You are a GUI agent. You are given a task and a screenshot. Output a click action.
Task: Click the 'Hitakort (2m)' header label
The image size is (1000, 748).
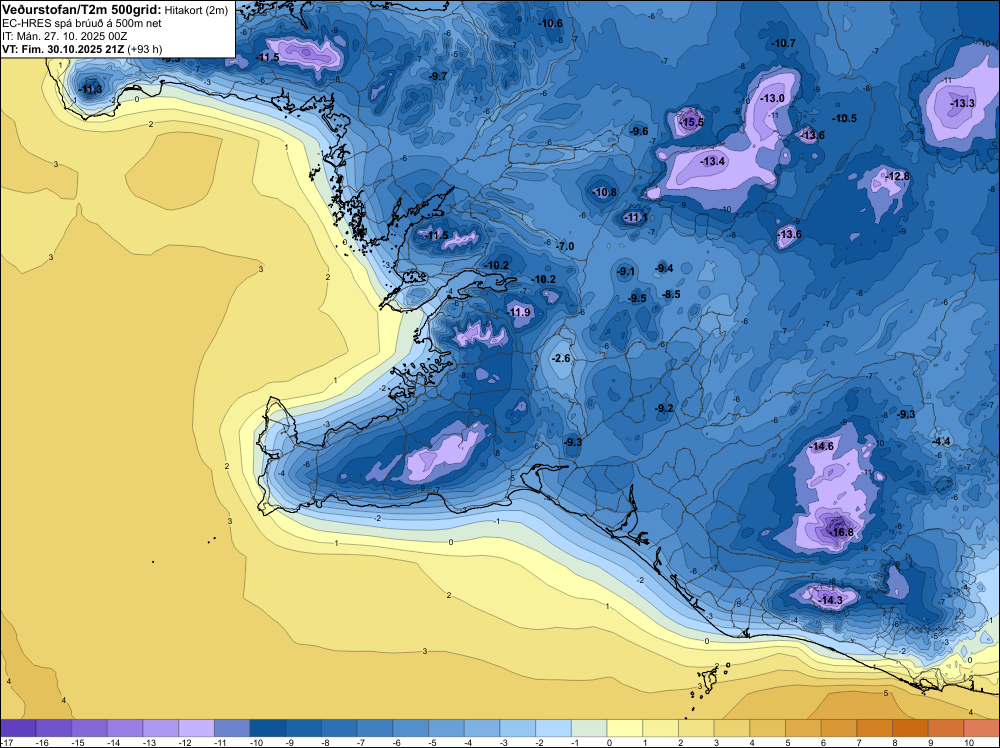pyautogui.click(x=196, y=10)
